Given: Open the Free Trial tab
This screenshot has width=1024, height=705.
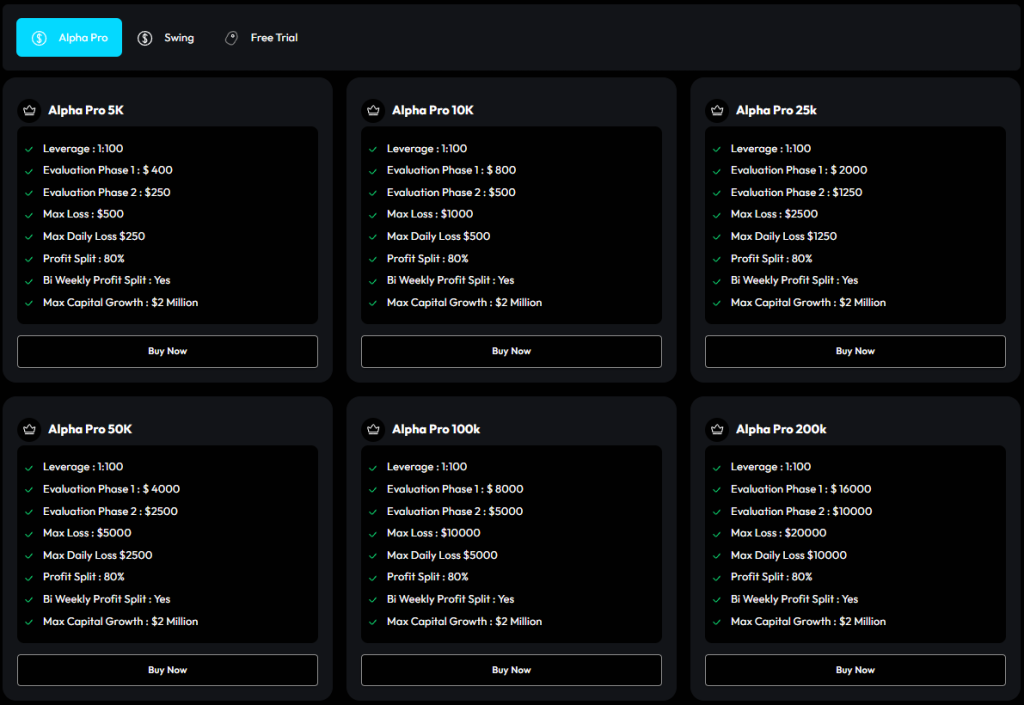Looking at the screenshot, I should pos(261,38).
